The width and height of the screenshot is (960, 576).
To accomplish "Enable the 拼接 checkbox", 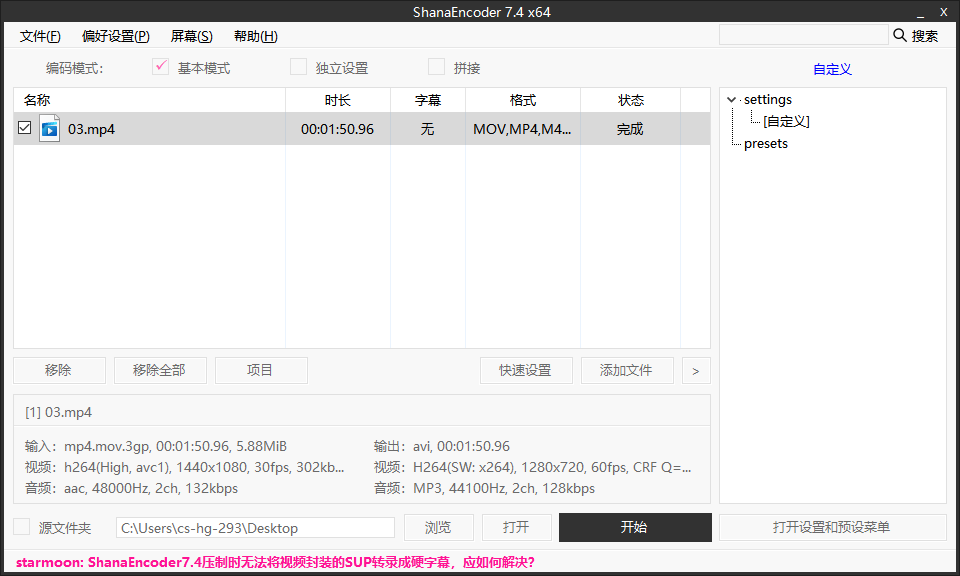I will [436, 67].
